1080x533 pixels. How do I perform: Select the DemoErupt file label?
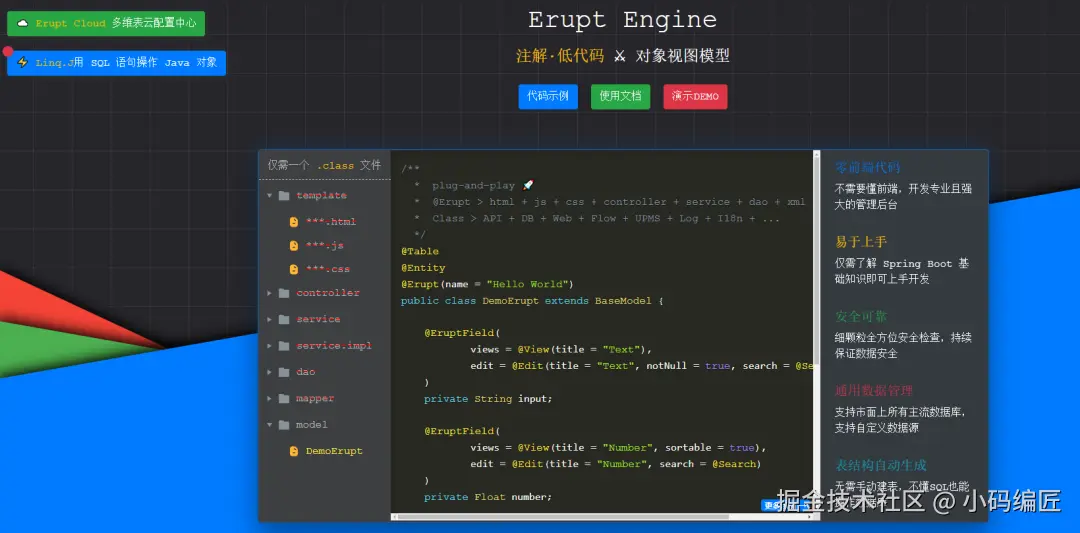point(334,451)
